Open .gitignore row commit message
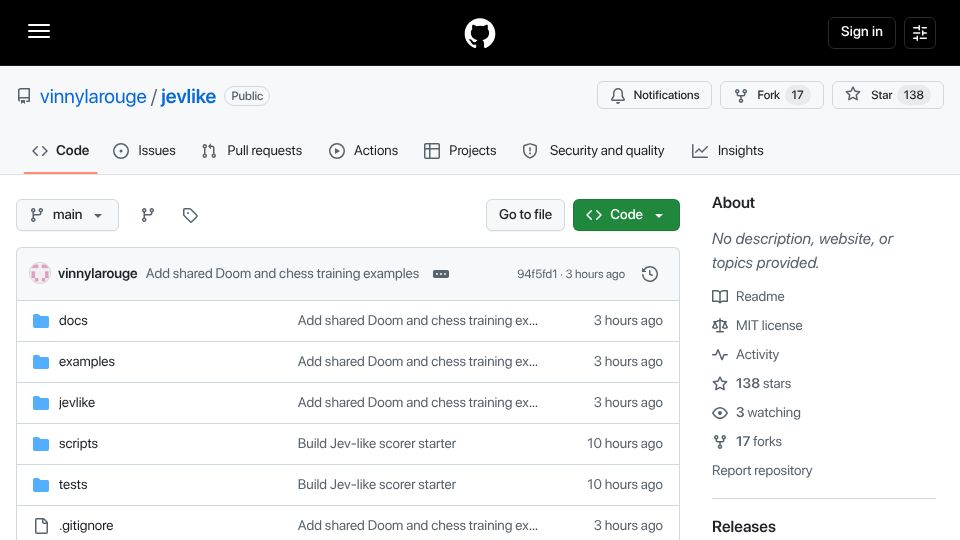 point(418,526)
